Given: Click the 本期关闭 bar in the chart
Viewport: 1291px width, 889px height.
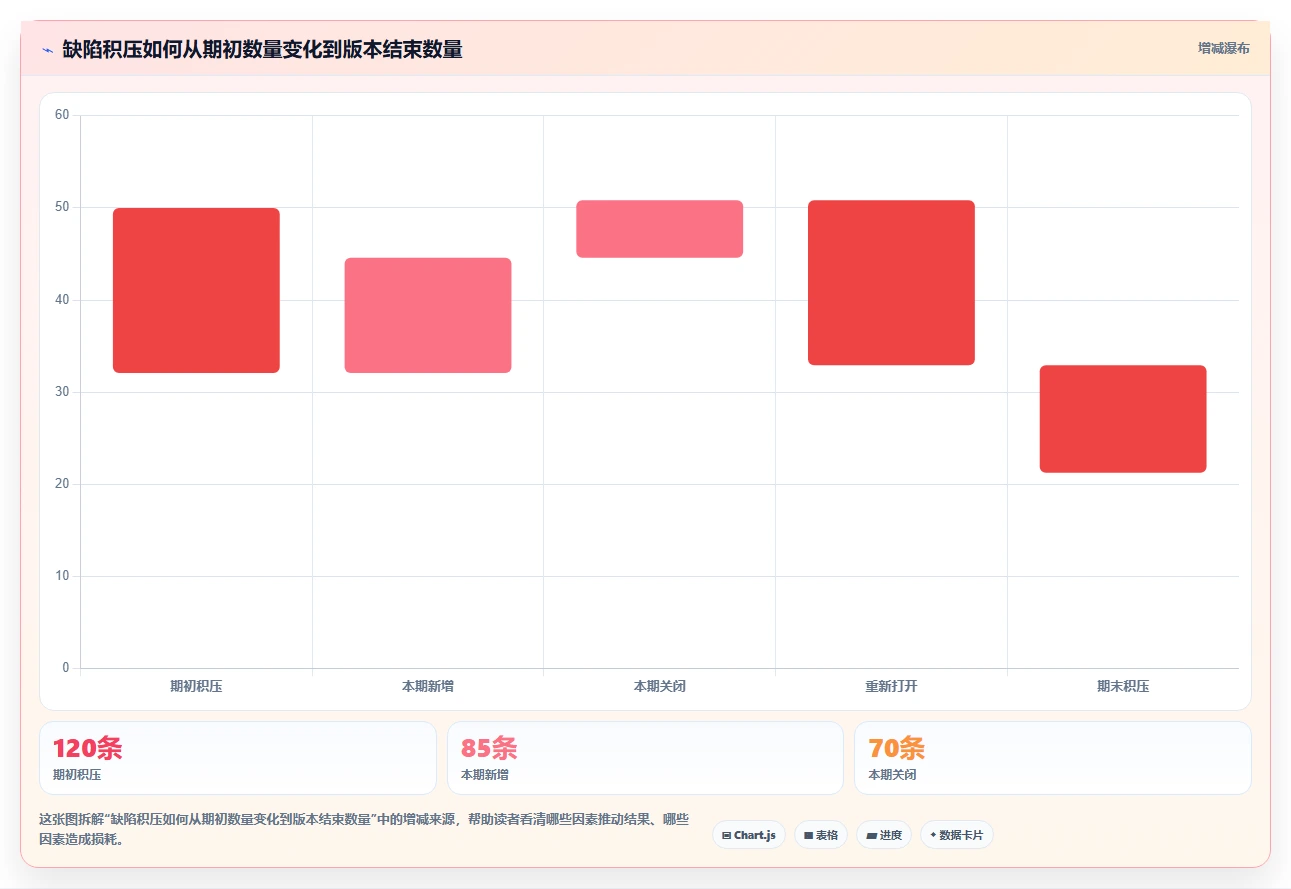Looking at the screenshot, I should pyautogui.click(x=660, y=229).
